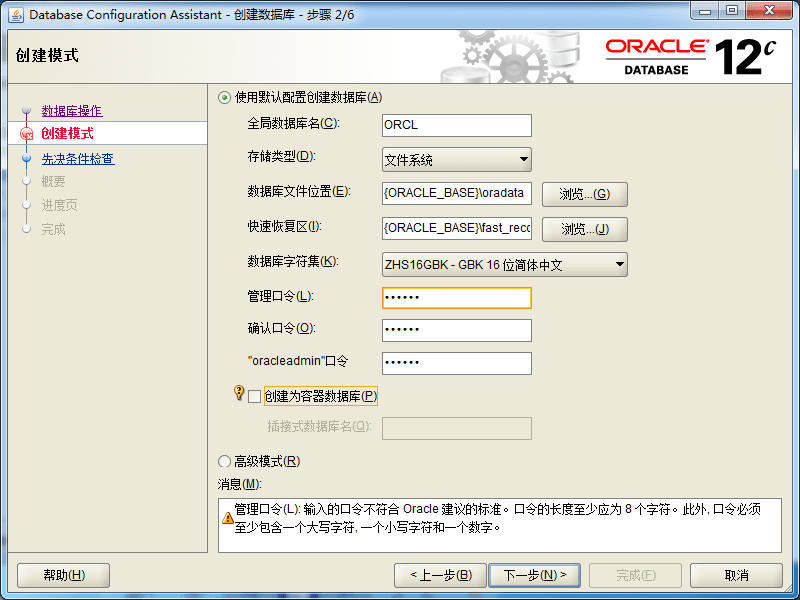The height and width of the screenshot is (600, 800).
Task: Click the 全局数据库名 input field
Action: tap(457, 125)
